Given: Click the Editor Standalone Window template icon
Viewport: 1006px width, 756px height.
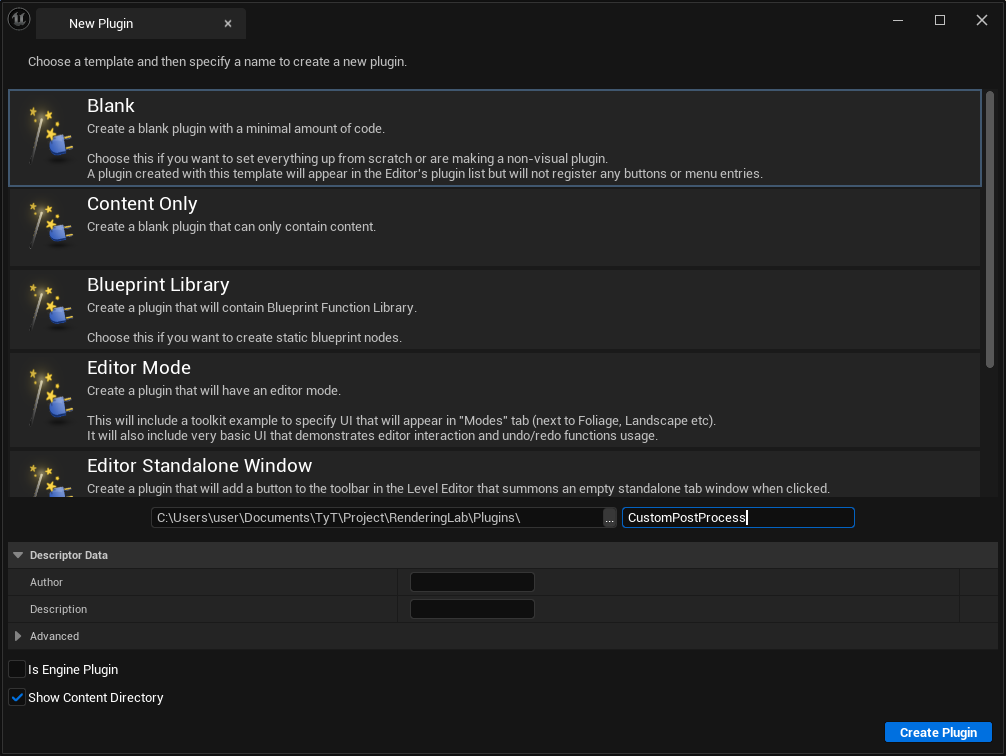Looking at the screenshot, I should point(47,478).
